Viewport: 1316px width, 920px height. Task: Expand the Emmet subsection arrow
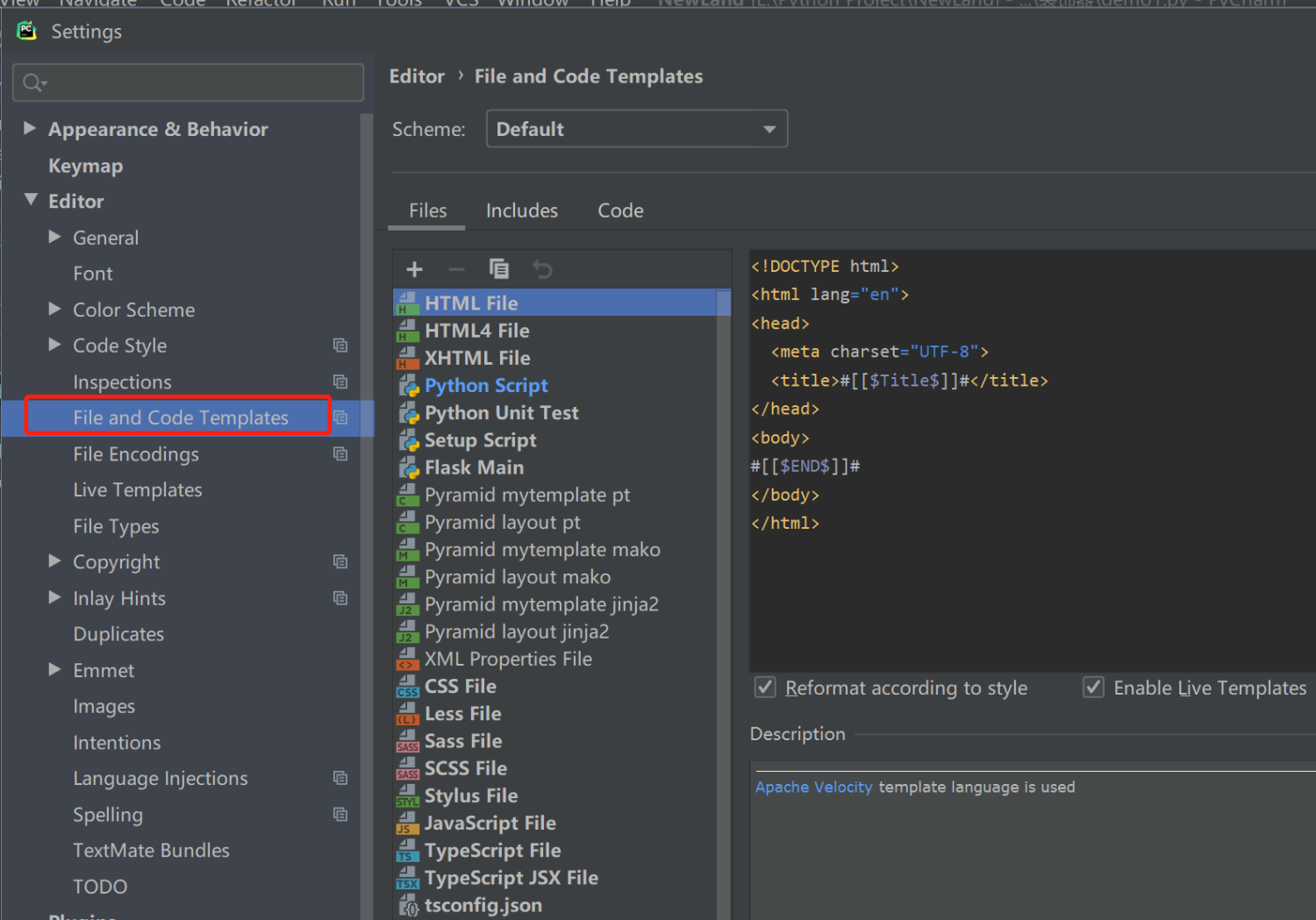54,669
